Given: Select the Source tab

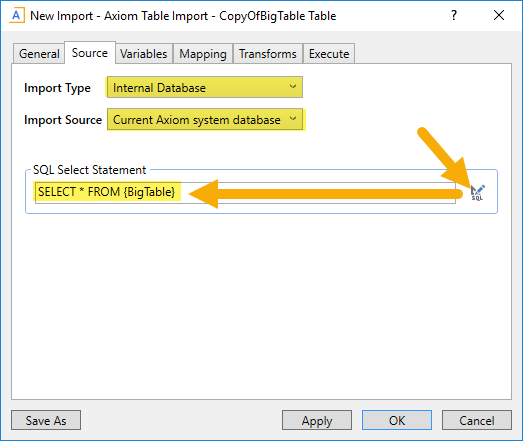Looking at the screenshot, I should pos(90,53).
